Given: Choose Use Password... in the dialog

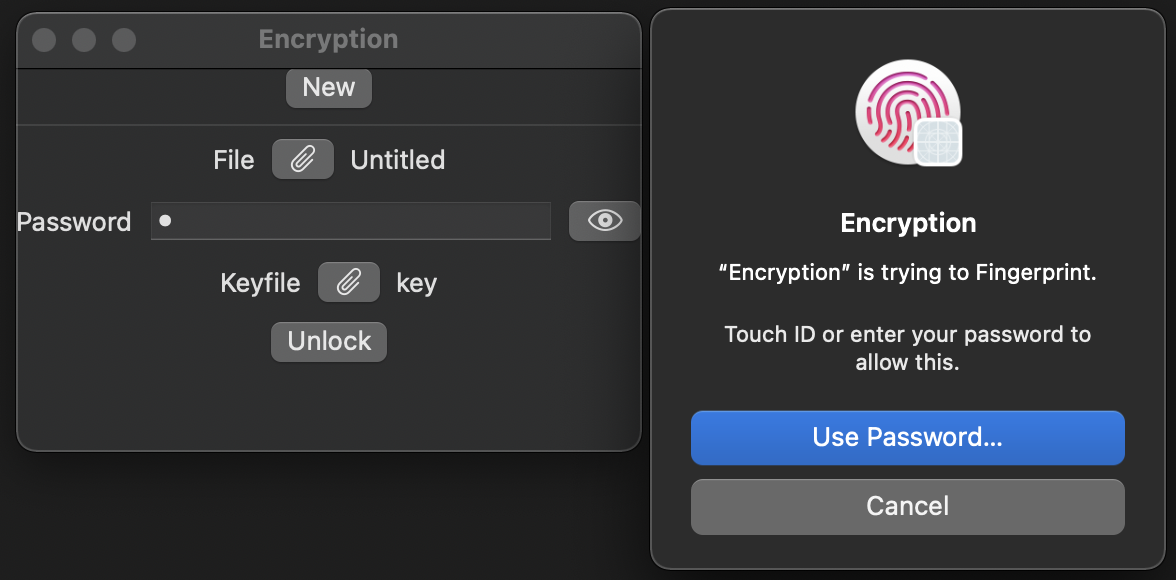Looking at the screenshot, I should tap(907, 438).
